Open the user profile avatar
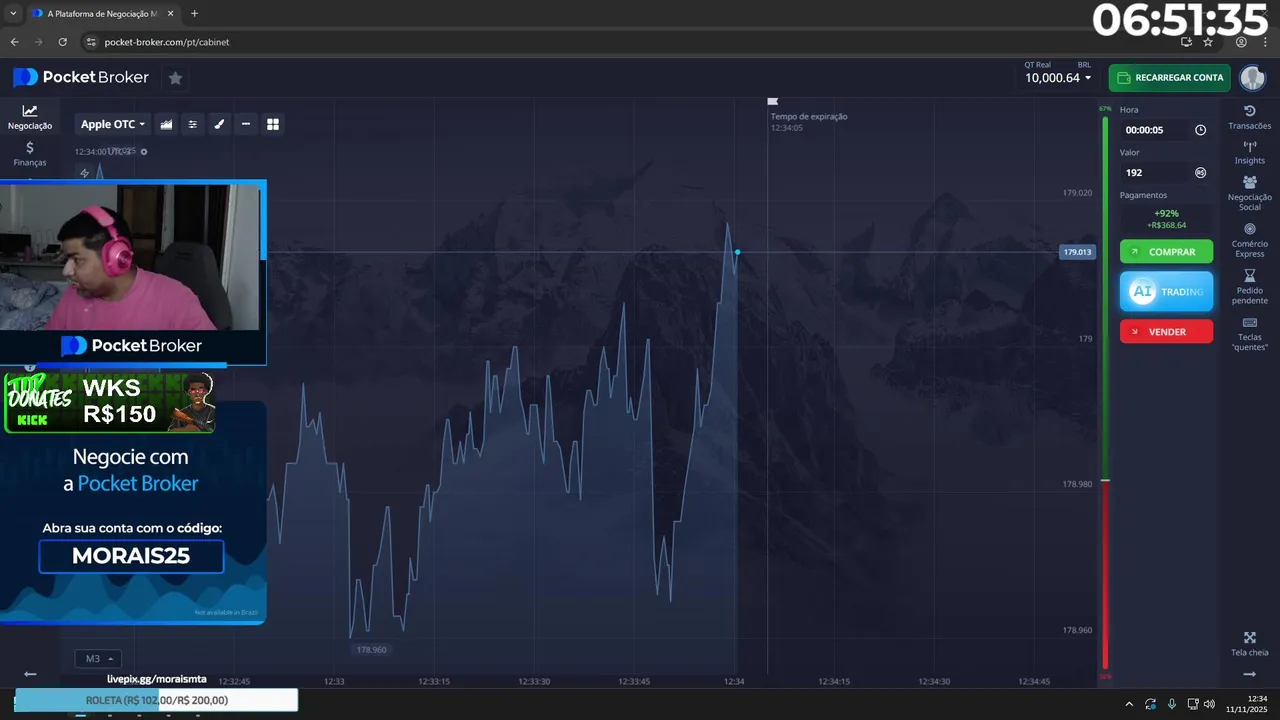The width and height of the screenshot is (1280, 720). point(1252,78)
